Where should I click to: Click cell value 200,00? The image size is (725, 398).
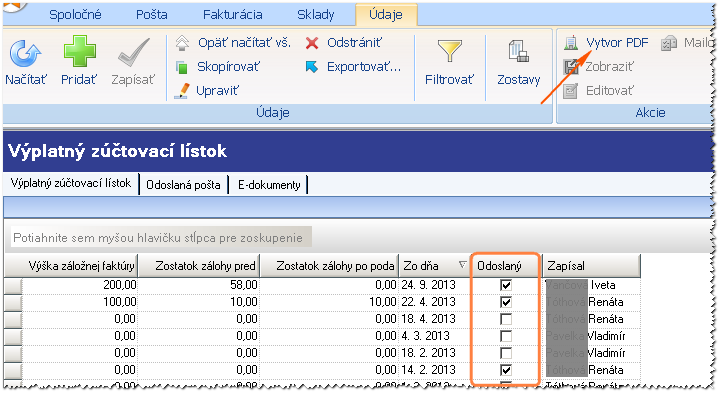pos(120,285)
